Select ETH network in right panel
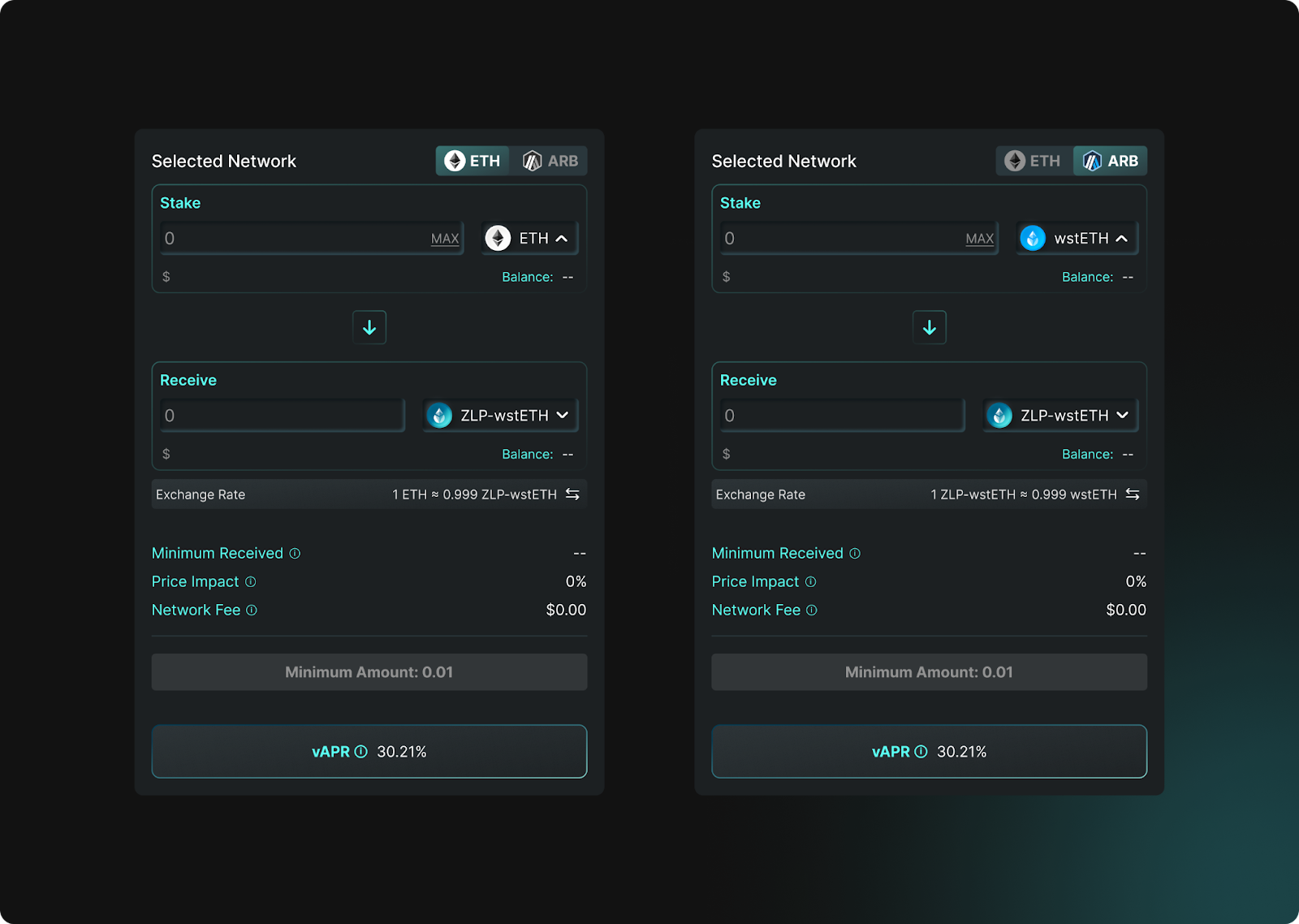Screen dimensions: 1299x924 (1034, 161)
